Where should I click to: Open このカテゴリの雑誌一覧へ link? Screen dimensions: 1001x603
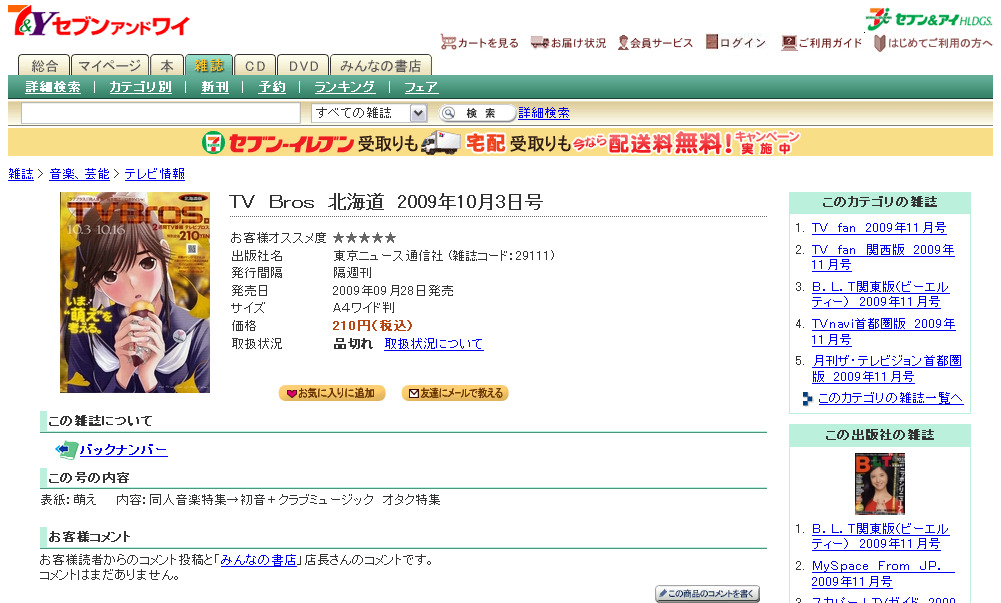pyautogui.click(x=890, y=398)
